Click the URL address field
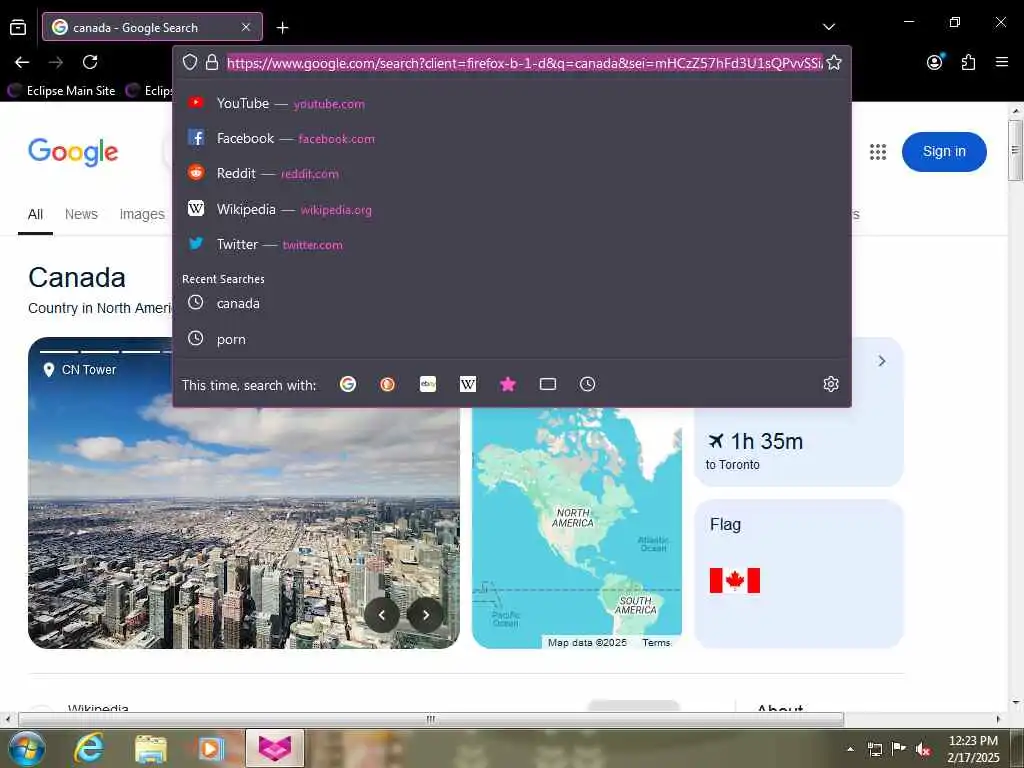This screenshot has width=1024, height=768. [x=524, y=63]
